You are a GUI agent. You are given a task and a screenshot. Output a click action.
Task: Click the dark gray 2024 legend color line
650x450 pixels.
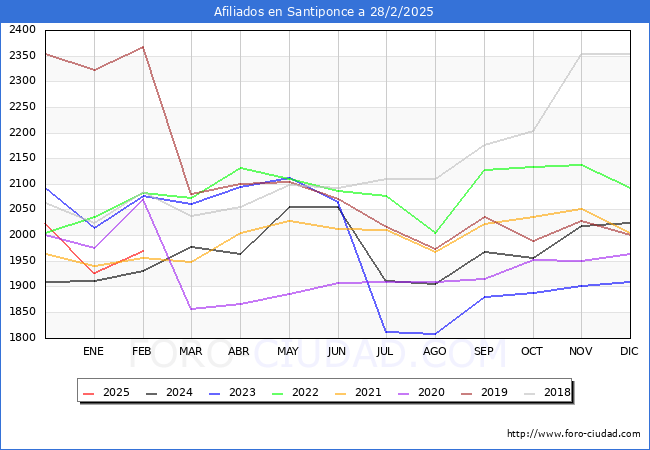pos(152,393)
